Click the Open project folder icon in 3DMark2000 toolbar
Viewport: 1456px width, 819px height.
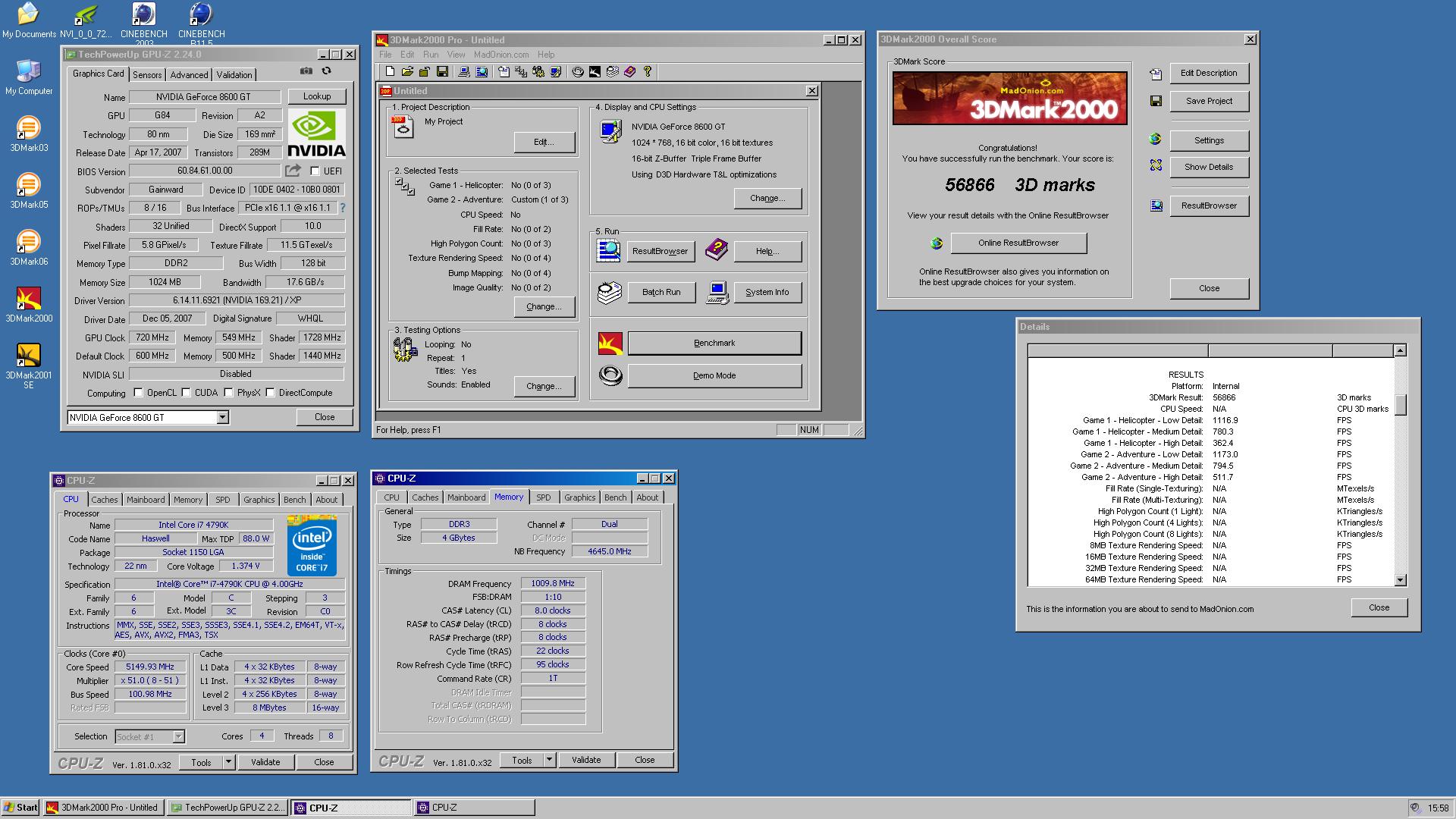pyautogui.click(x=407, y=71)
